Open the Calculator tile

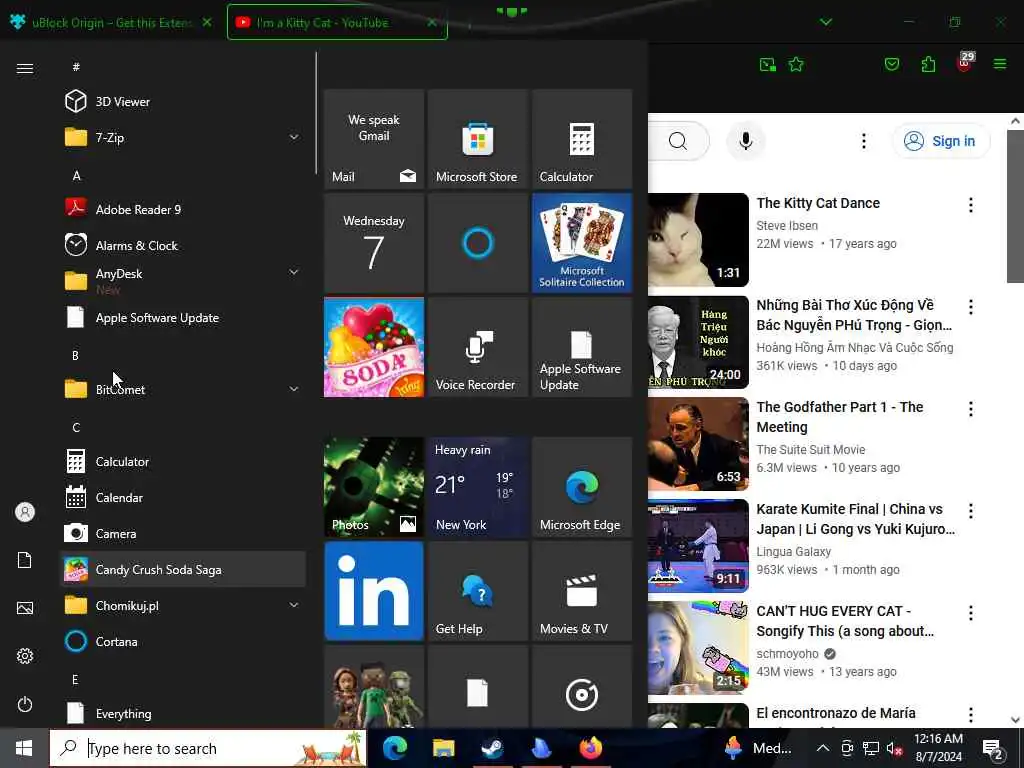[x=582, y=139]
